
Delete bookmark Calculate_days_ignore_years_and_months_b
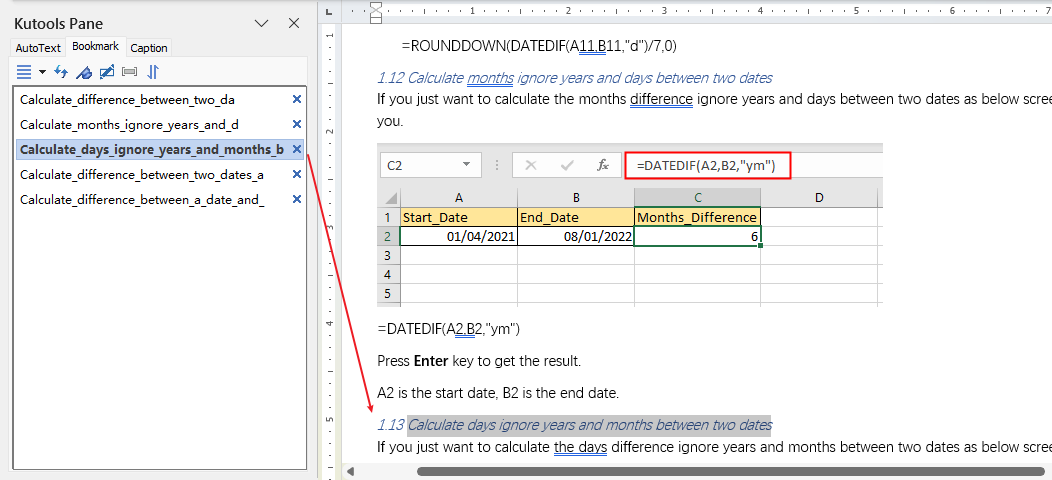click(x=297, y=149)
